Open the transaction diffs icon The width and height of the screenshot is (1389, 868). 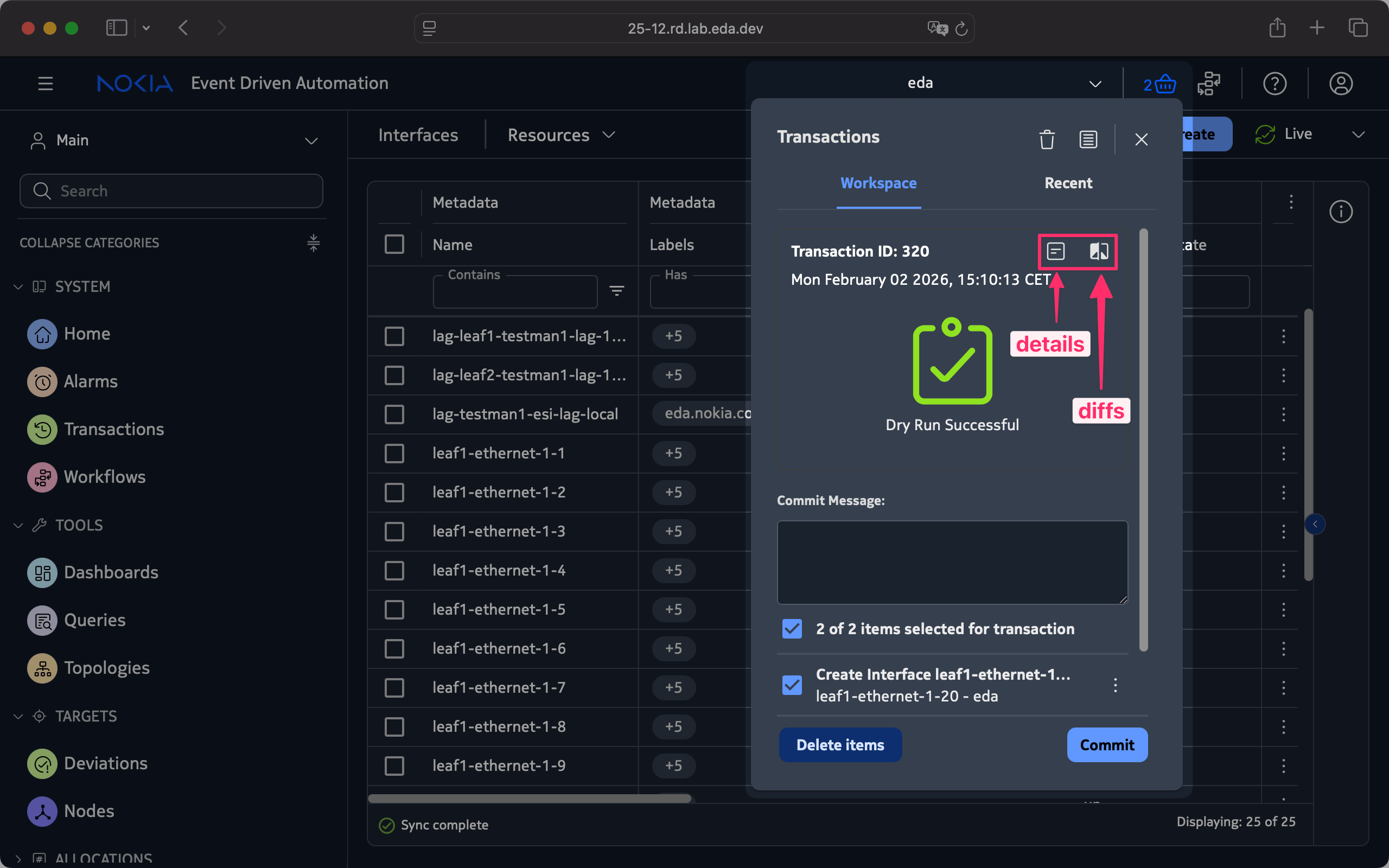(1099, 251)
